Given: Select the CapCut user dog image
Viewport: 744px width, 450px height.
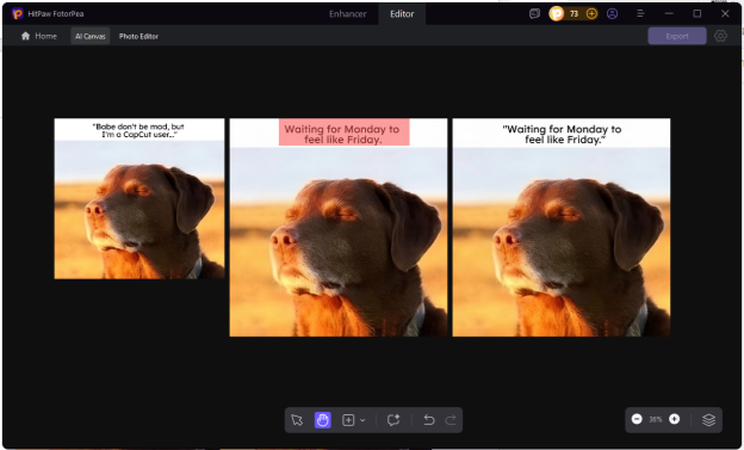Looking at the screenshot, I should pos(140,198).
